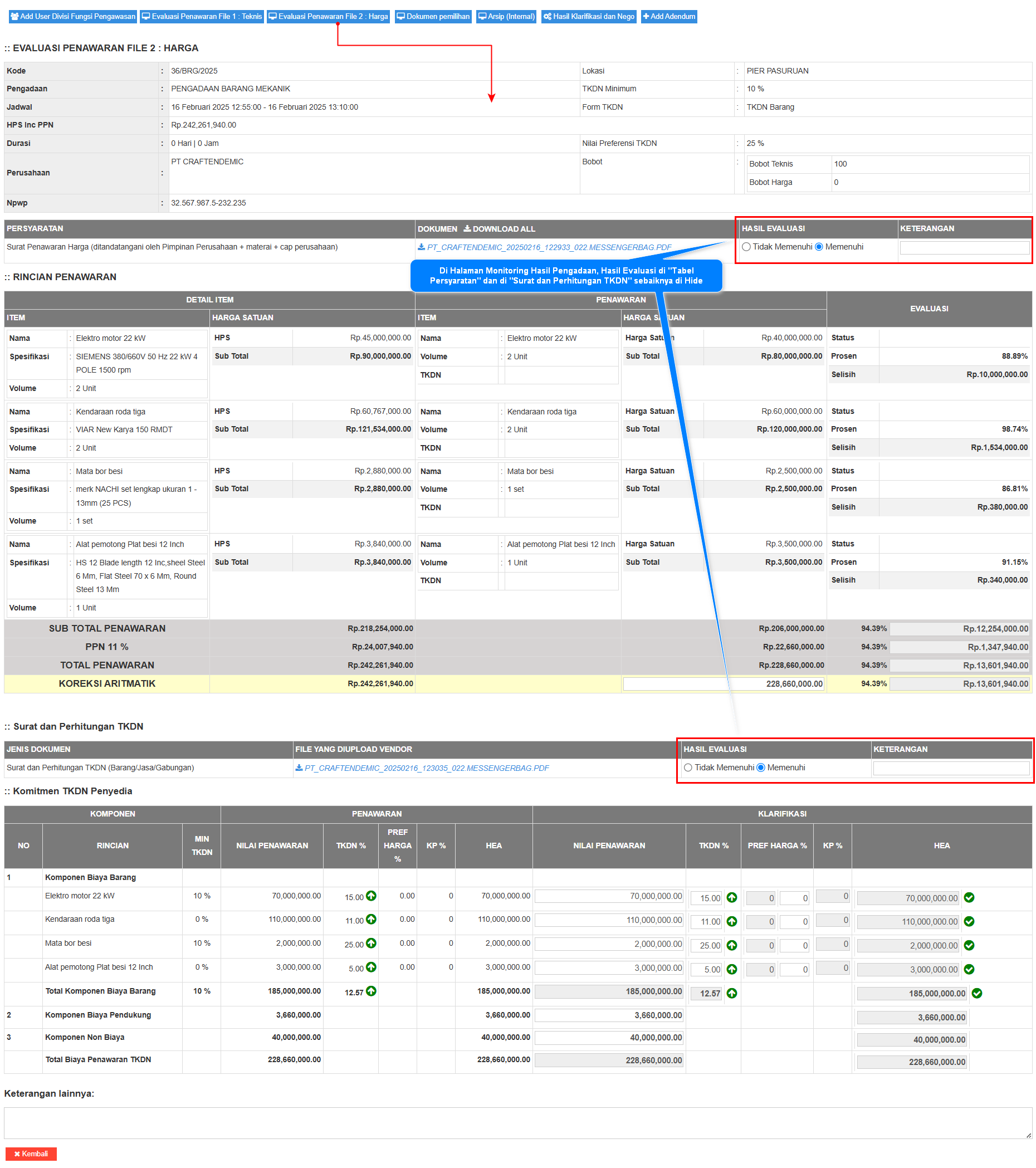1036x1168 pixels.
Task: Click green up-arrow beside Total Komponen penawaran TKDN 12.57
Action: click(x=372, y=991)
